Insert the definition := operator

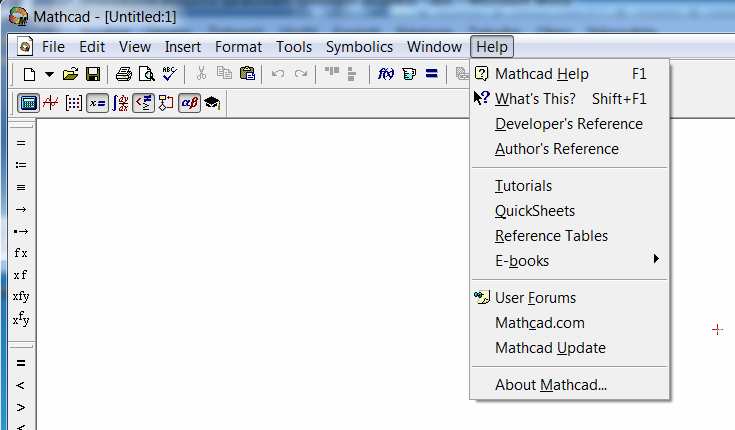[x=21, y=165]
